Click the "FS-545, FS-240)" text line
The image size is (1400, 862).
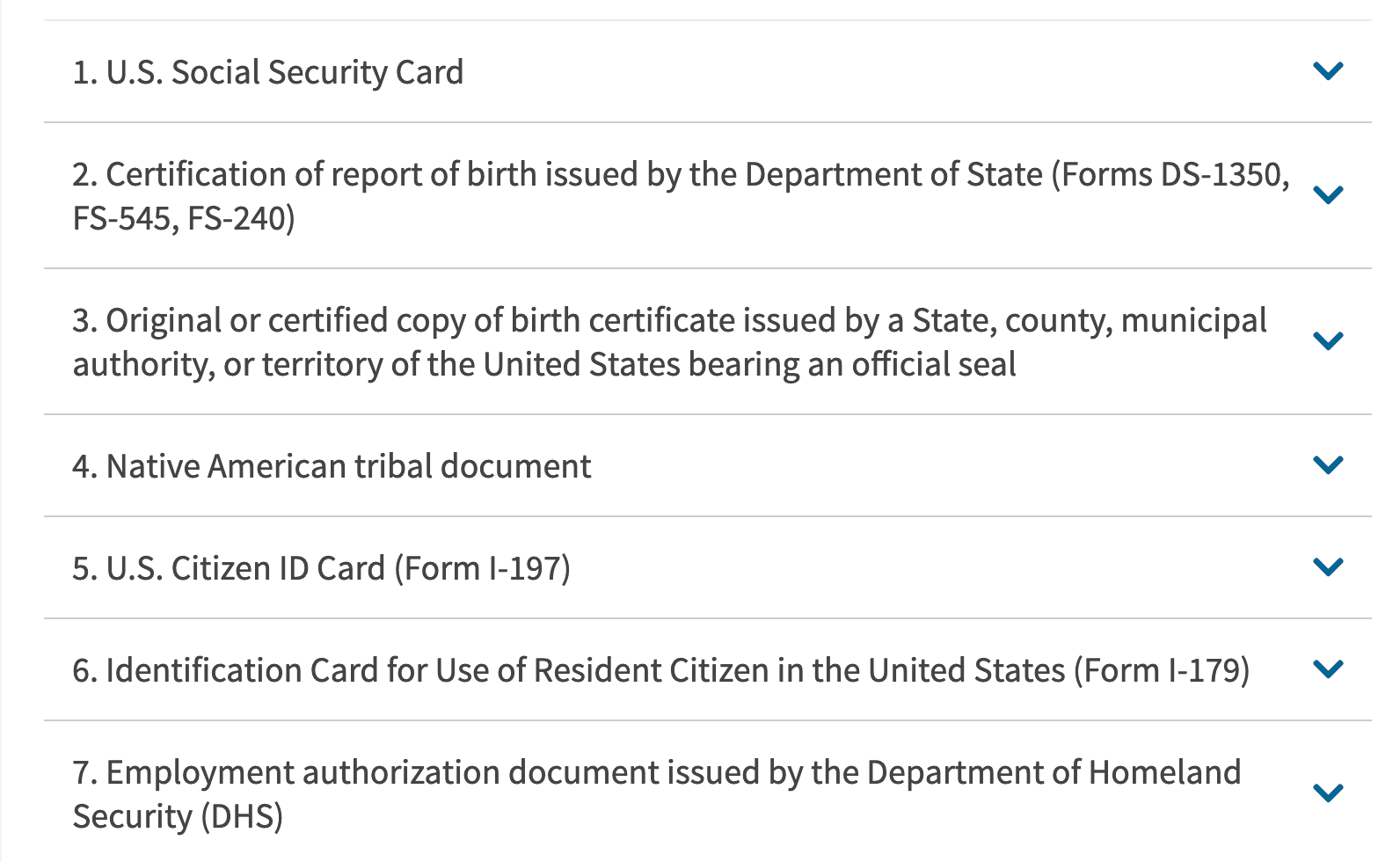tap(184, 218)
